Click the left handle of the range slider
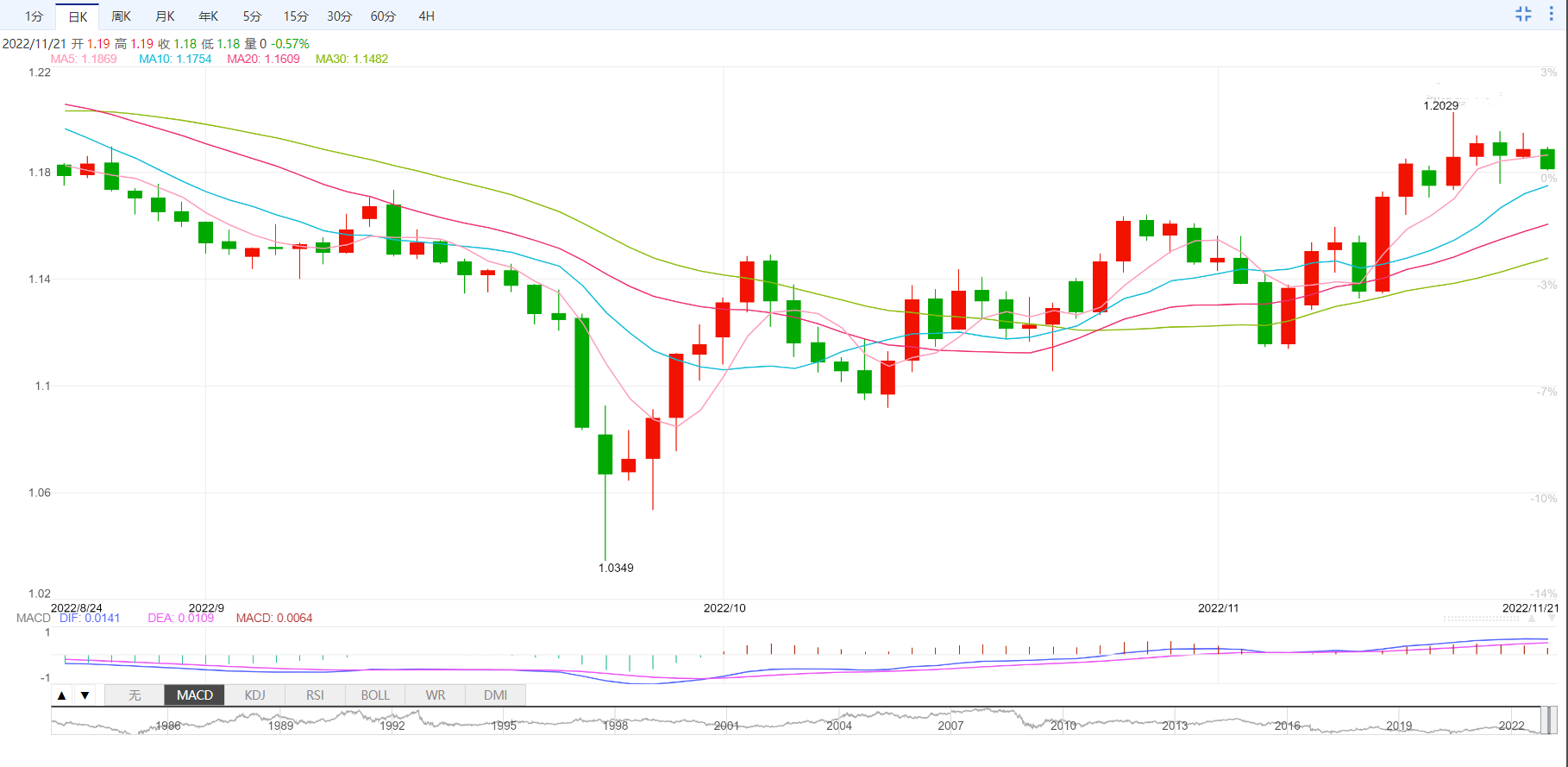This screenshot has height=767, width=1568. (1544, 720)
